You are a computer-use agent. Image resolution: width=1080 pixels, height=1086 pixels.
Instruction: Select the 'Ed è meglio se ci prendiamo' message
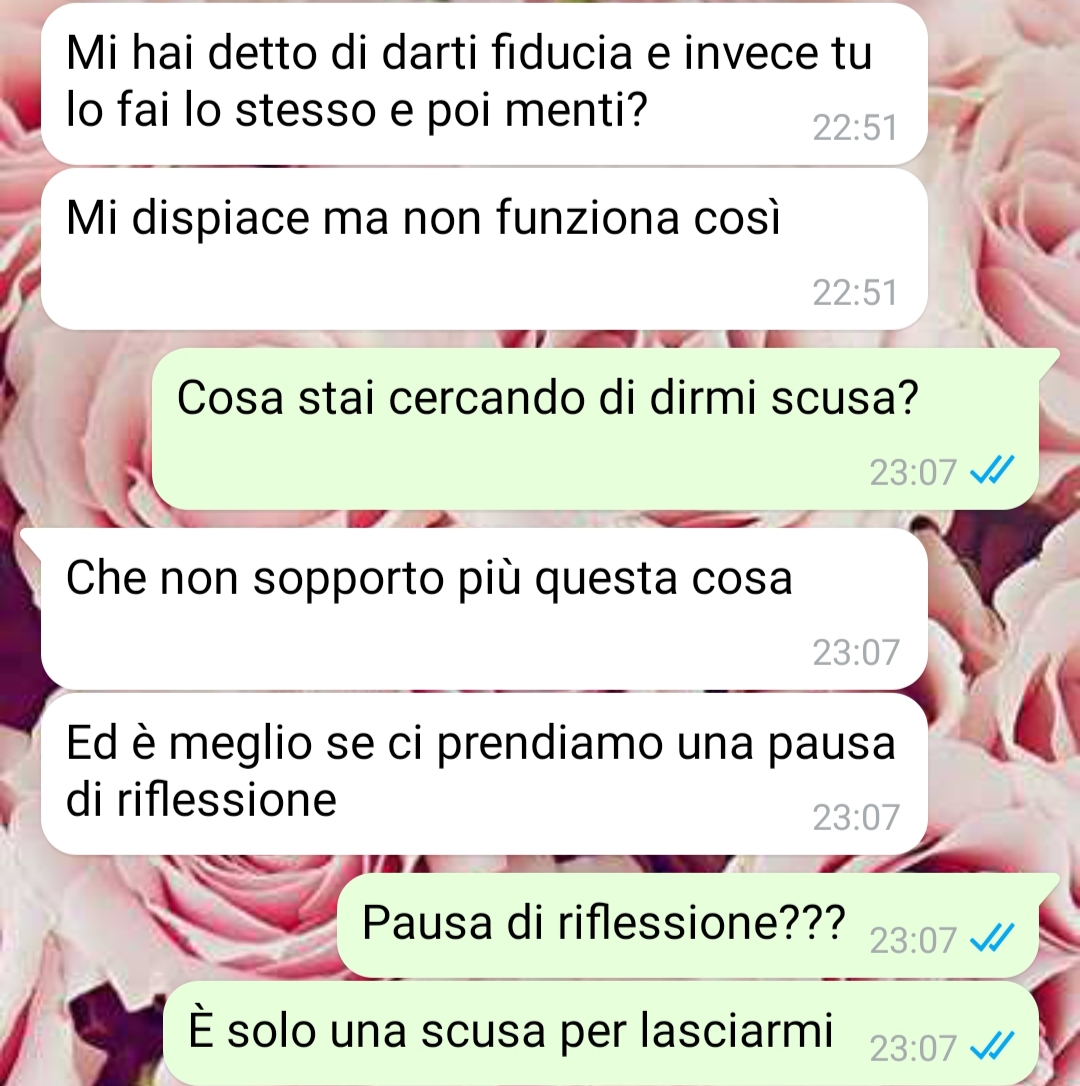(484, 774)
